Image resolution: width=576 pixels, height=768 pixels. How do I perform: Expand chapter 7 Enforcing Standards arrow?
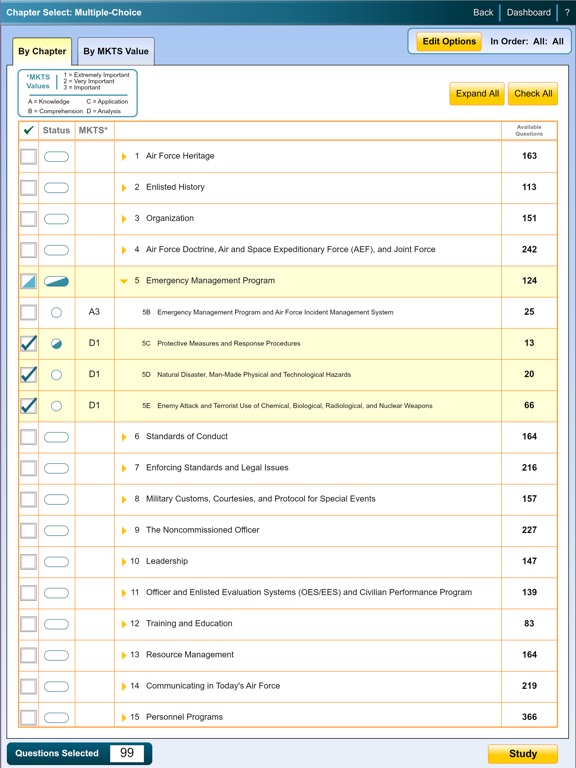click(124, 468)
